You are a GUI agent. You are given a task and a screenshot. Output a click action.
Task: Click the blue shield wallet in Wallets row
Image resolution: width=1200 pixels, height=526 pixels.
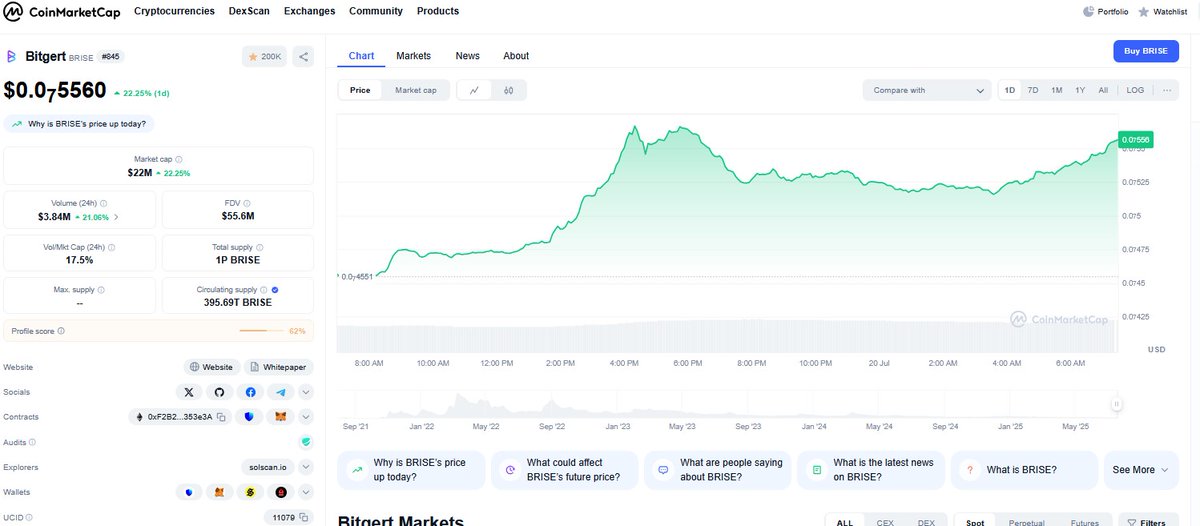pyautogui.click(x=189, y=492)
